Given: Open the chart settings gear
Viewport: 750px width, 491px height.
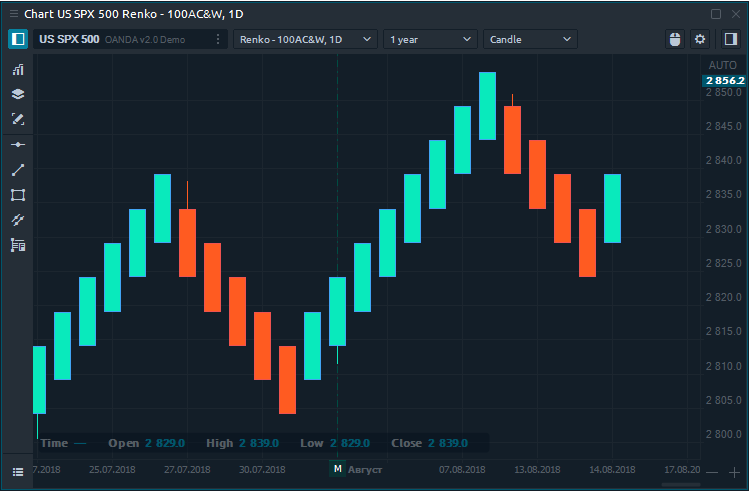Looking at the screenshot, I should coord(700,39).
